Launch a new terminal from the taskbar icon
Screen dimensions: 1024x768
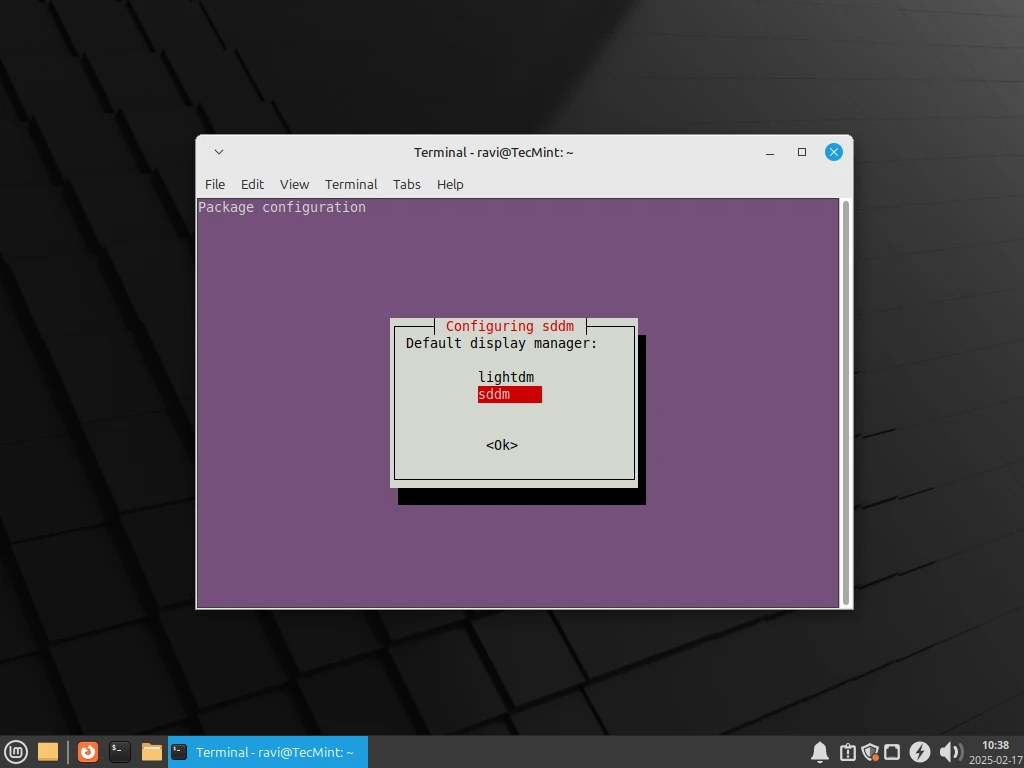pos(120,751)
